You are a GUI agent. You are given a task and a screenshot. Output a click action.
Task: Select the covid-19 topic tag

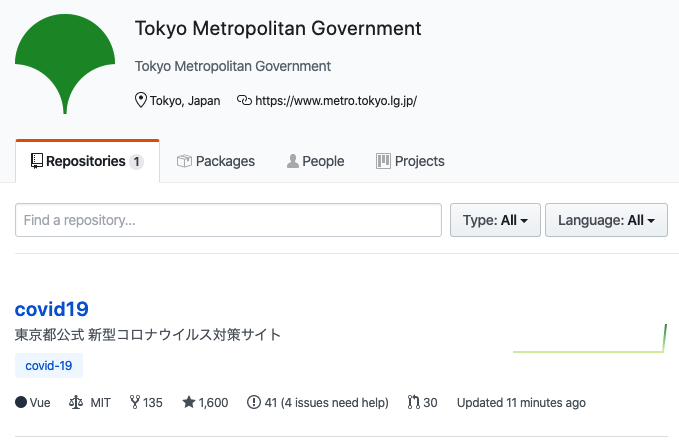pyautogui.click(x=49, y=366)
